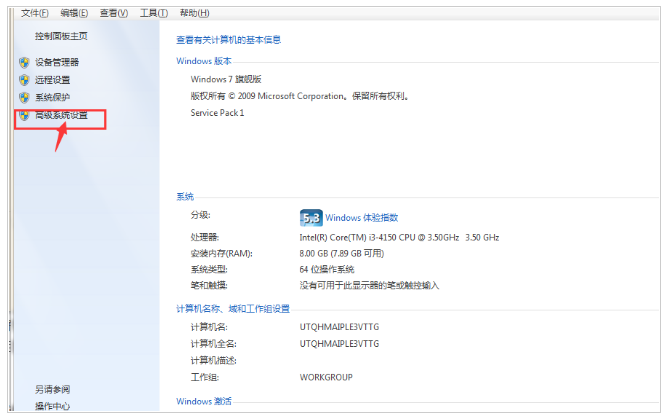Click the 5.3 experience index score badge

(x=311, y=218)
